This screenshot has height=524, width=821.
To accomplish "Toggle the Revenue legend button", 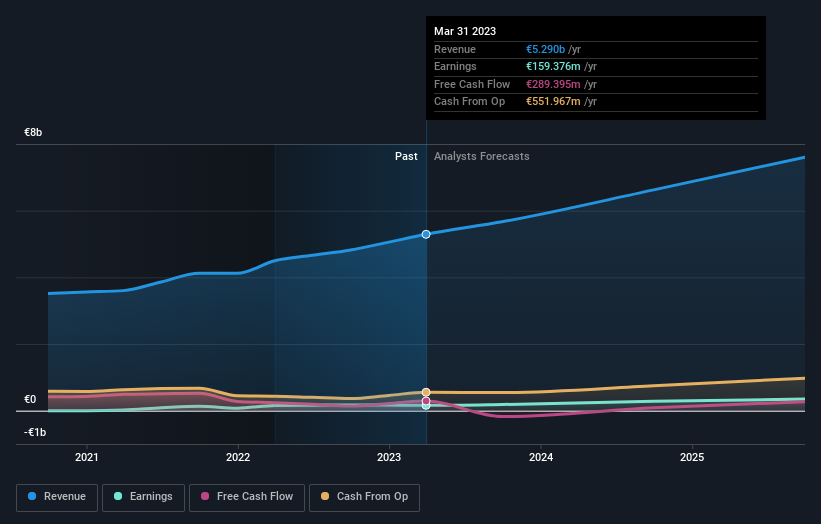I will coord(57,497).
